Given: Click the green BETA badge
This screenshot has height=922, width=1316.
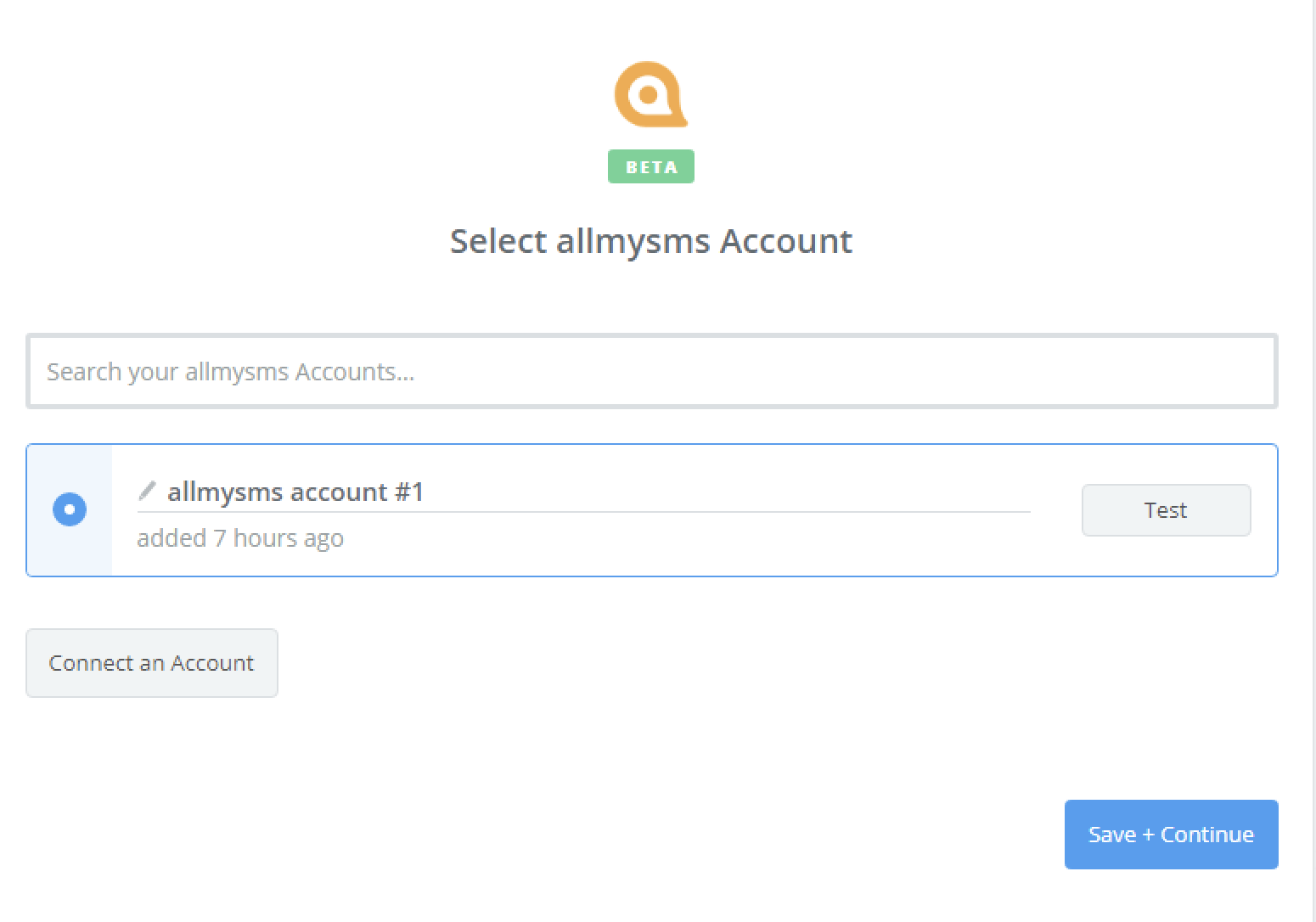Looking at the screenshot, I should (x=651, y=166).
